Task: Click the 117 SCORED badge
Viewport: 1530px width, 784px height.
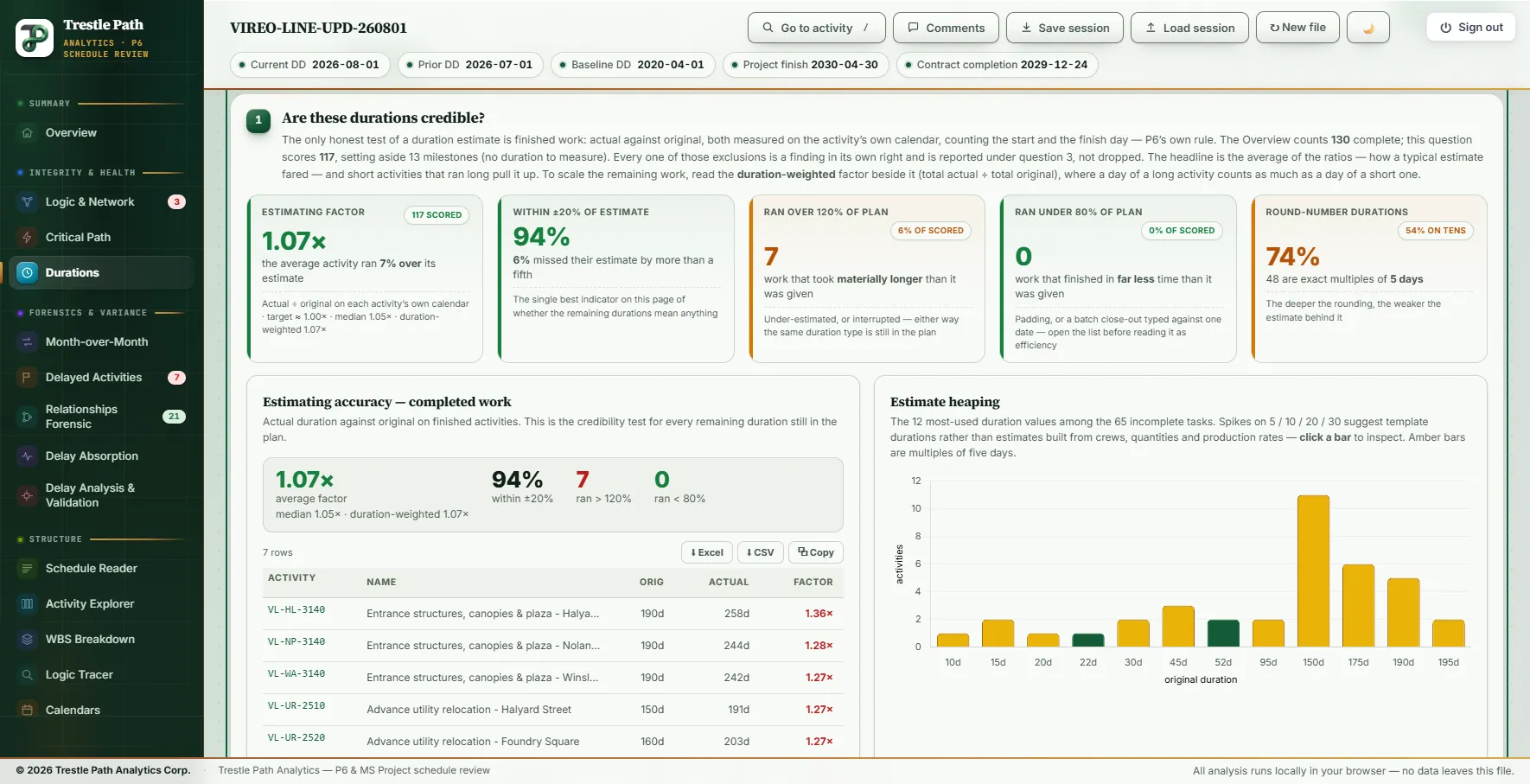Action: pos(437,215)
